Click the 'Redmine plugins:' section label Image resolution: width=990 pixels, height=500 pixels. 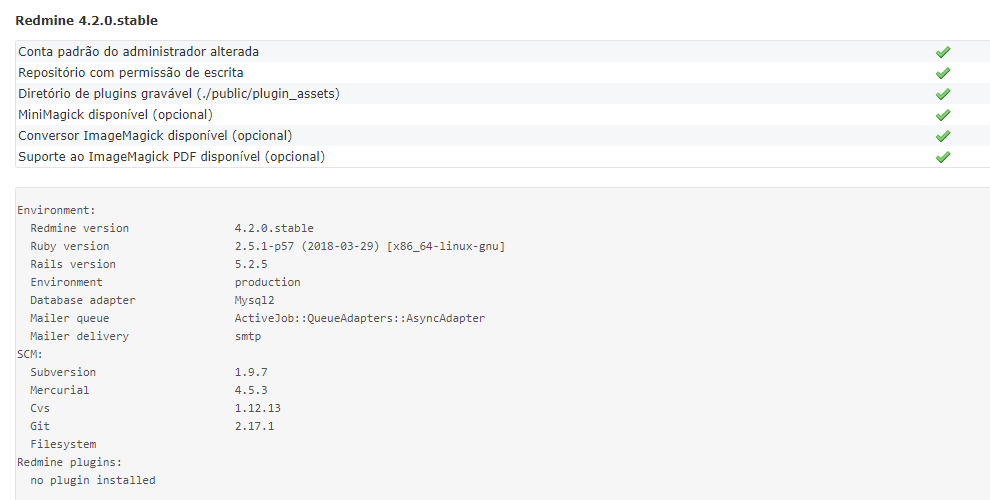coord(69,462)
